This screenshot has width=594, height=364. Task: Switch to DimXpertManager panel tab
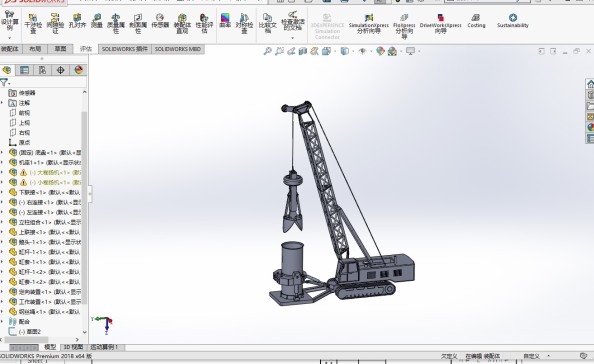tap(60, 70)
